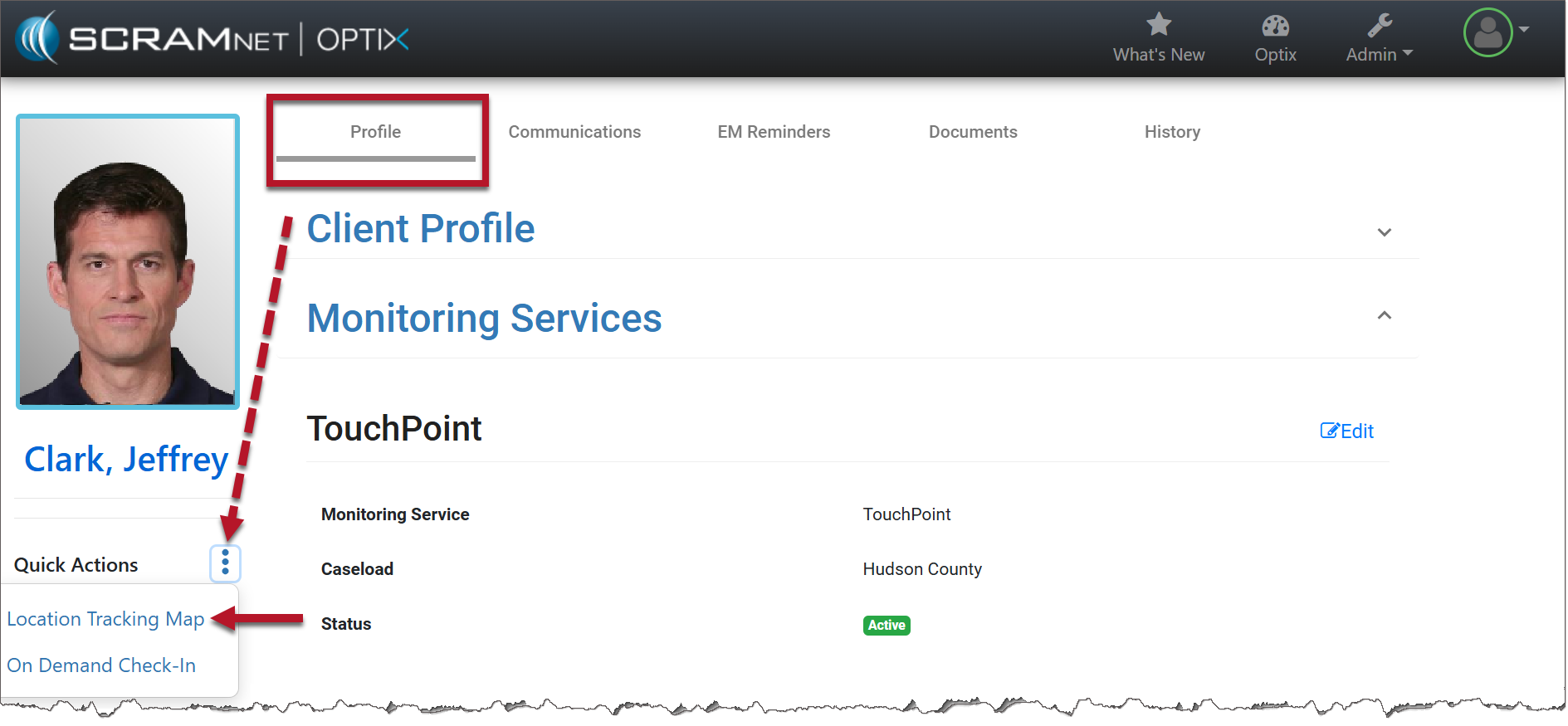
Task: Click the SCRAMNET OPTIX logo
Action: click(x=212, y=38)
